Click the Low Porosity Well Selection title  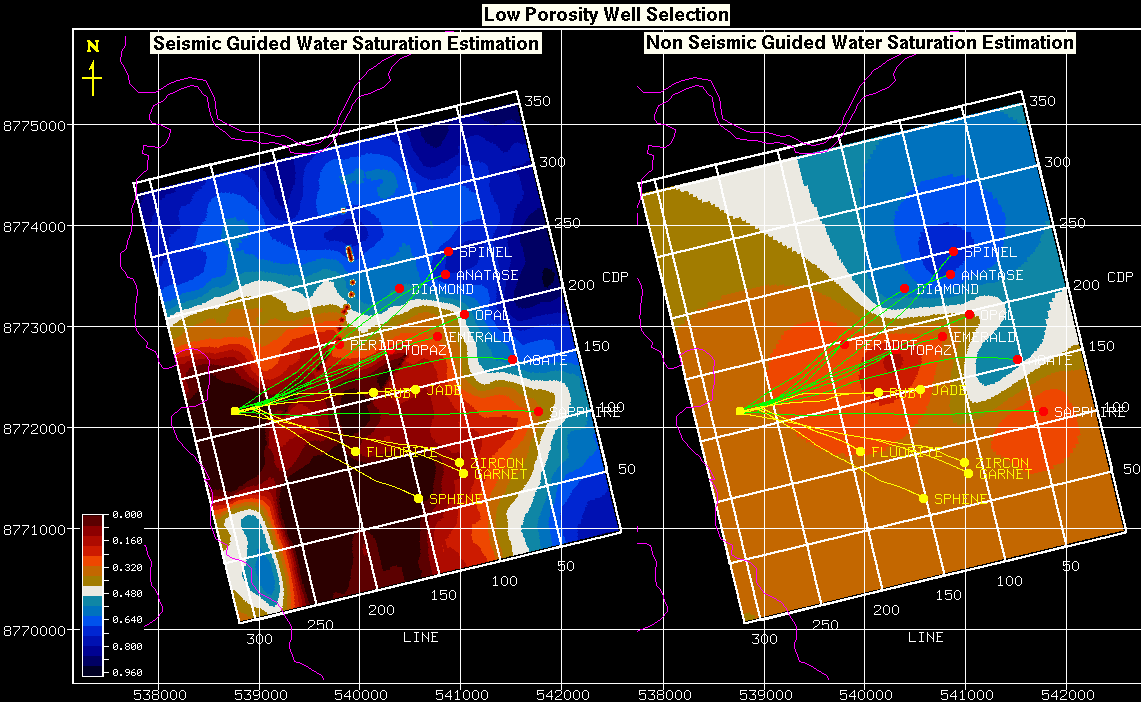(x=606, y=14)
